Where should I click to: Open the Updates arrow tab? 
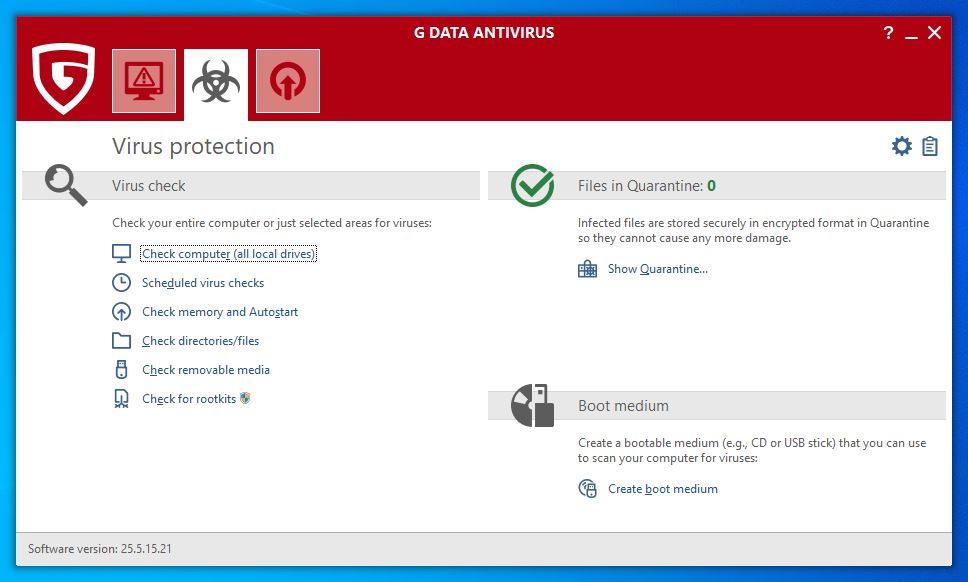[288, 81]
